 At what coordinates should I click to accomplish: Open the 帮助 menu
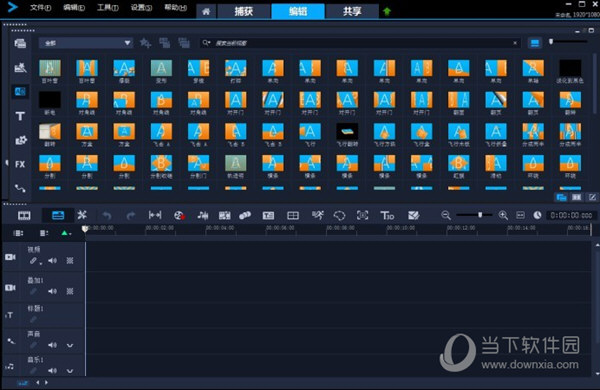175,7
